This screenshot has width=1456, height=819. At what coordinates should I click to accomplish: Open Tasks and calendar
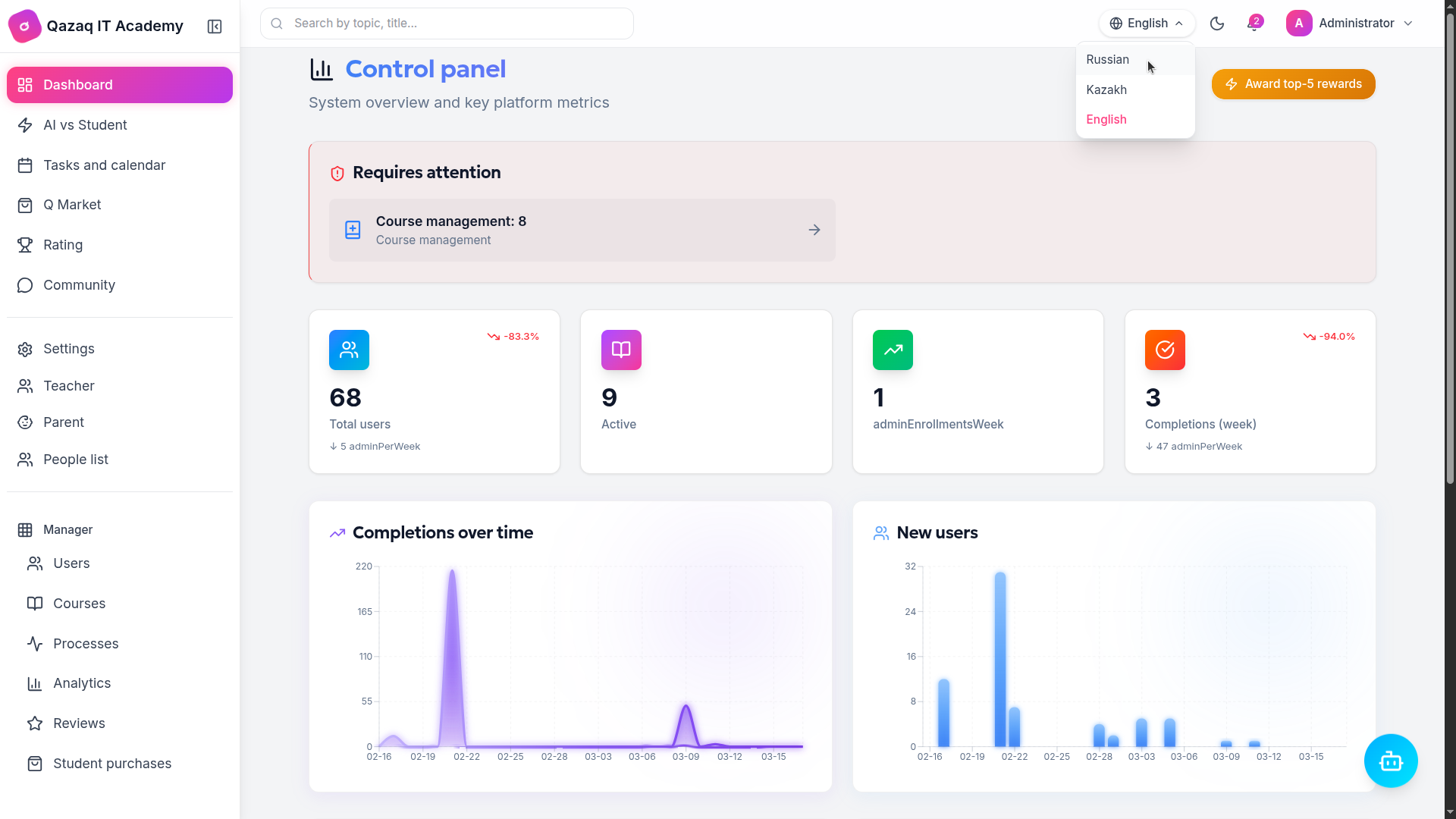tap(105, 165)
